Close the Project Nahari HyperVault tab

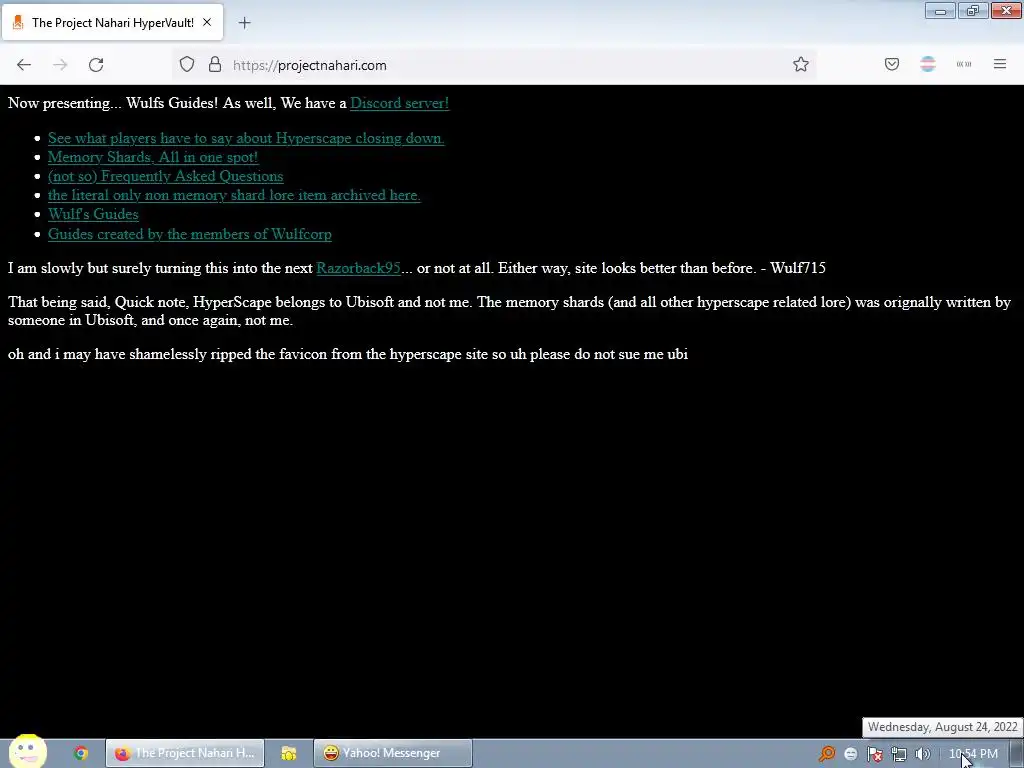207,22
